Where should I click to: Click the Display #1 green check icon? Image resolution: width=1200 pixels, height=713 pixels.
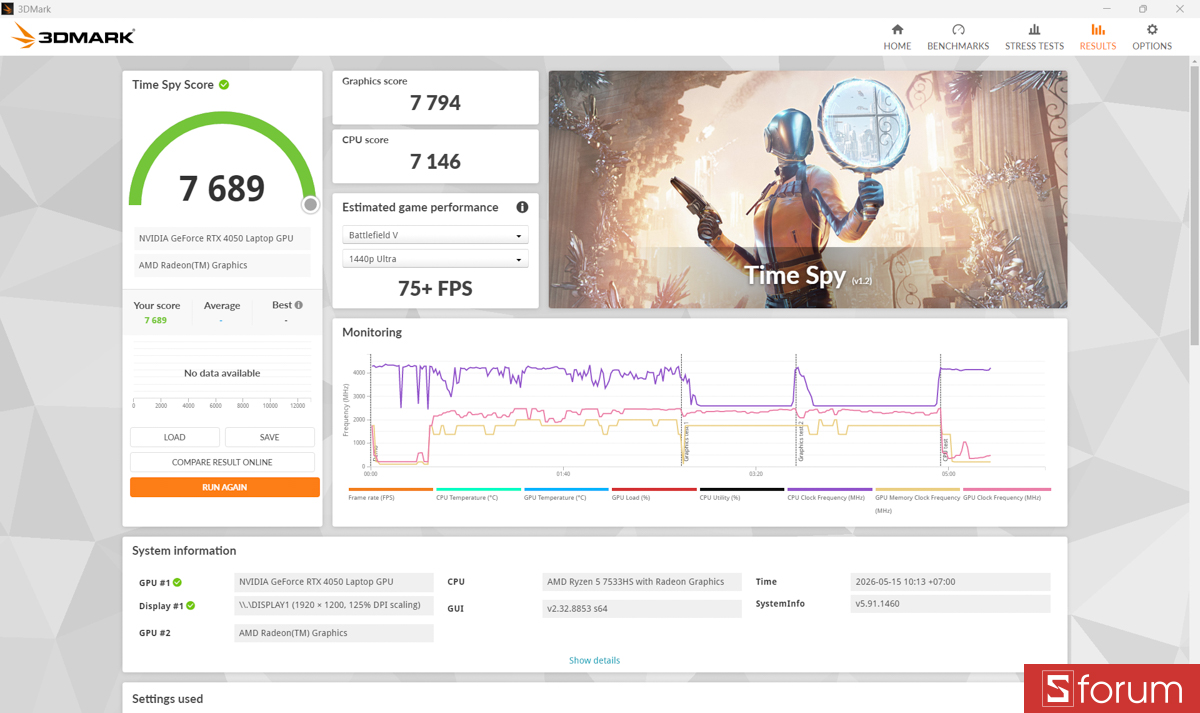pos(190,605)
